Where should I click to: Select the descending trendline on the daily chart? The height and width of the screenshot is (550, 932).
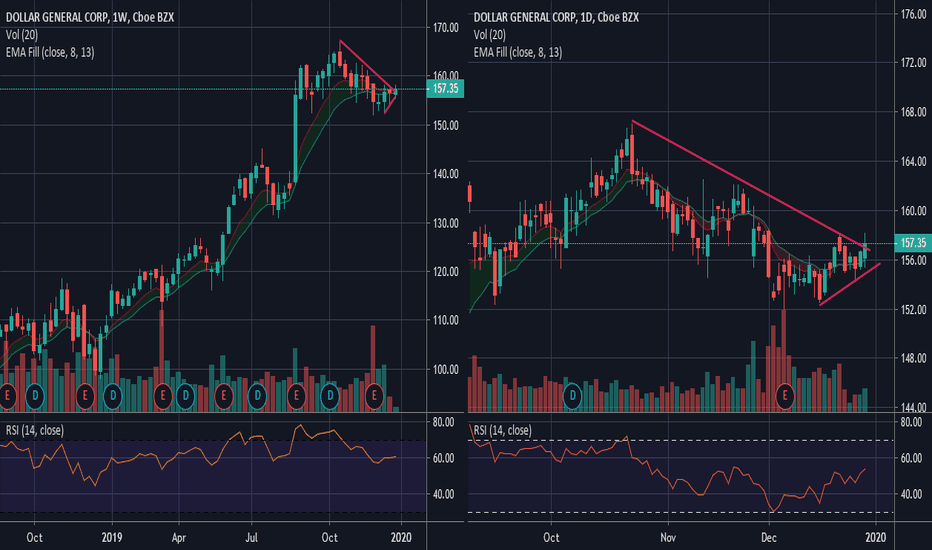(x=750, y=186)
